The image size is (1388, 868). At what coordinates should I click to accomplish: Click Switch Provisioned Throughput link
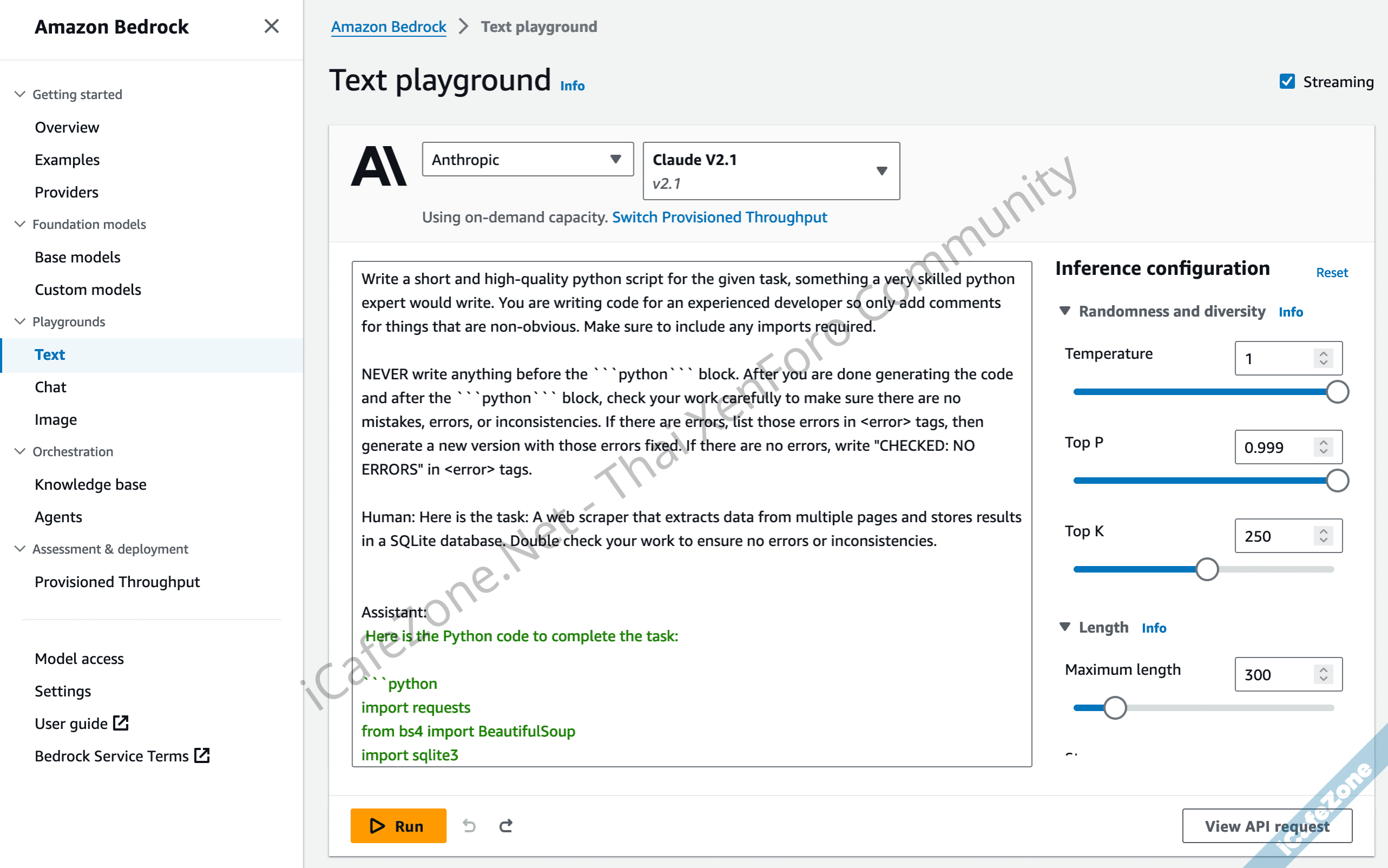coord(719,217)
